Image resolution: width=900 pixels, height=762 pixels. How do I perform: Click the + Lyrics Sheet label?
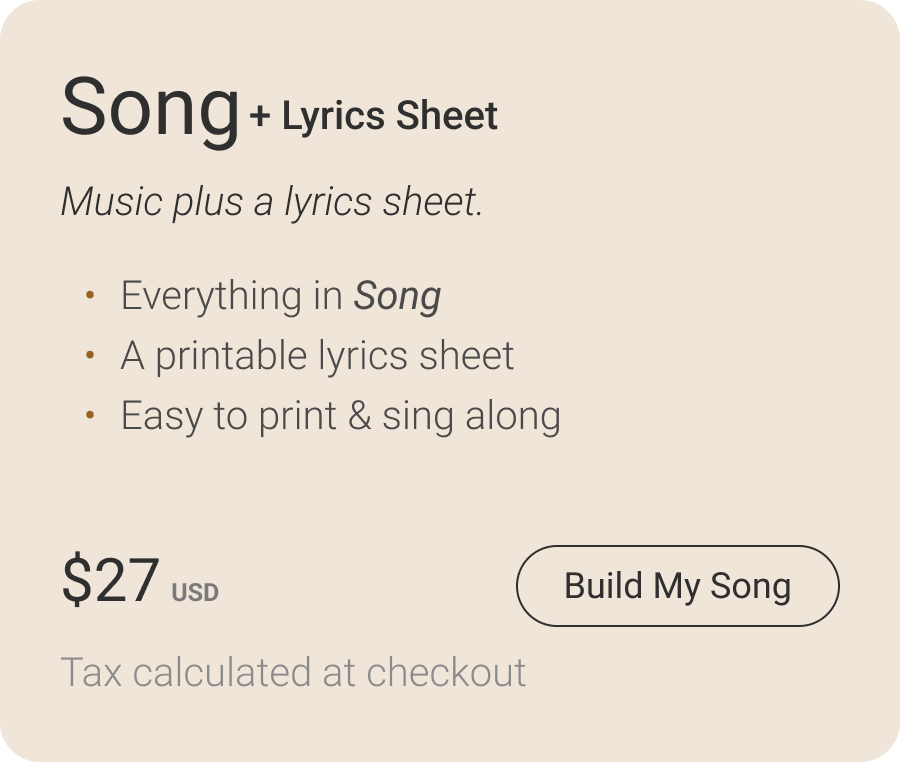click(x=373, y=117)
